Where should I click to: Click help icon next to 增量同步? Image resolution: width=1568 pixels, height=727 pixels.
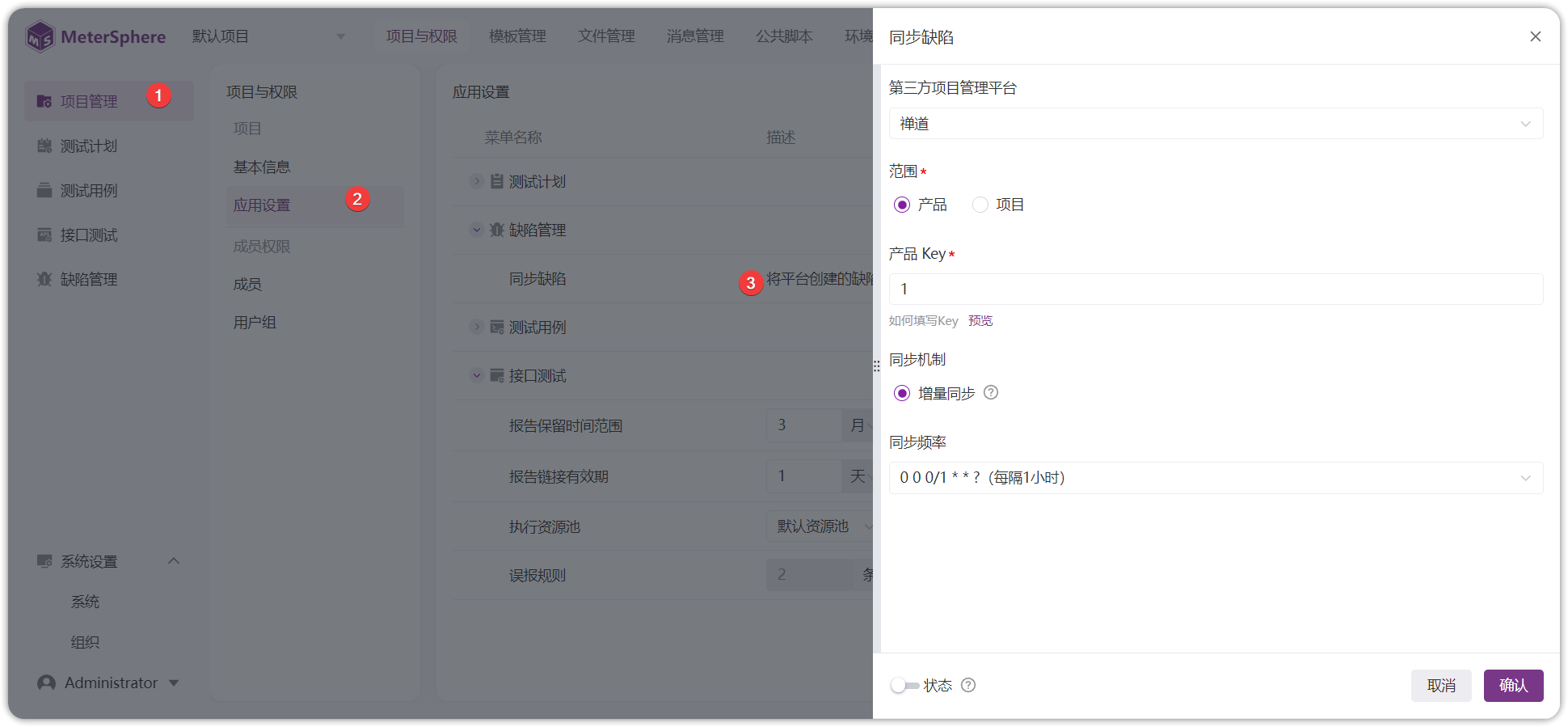[x=991, y=393]
